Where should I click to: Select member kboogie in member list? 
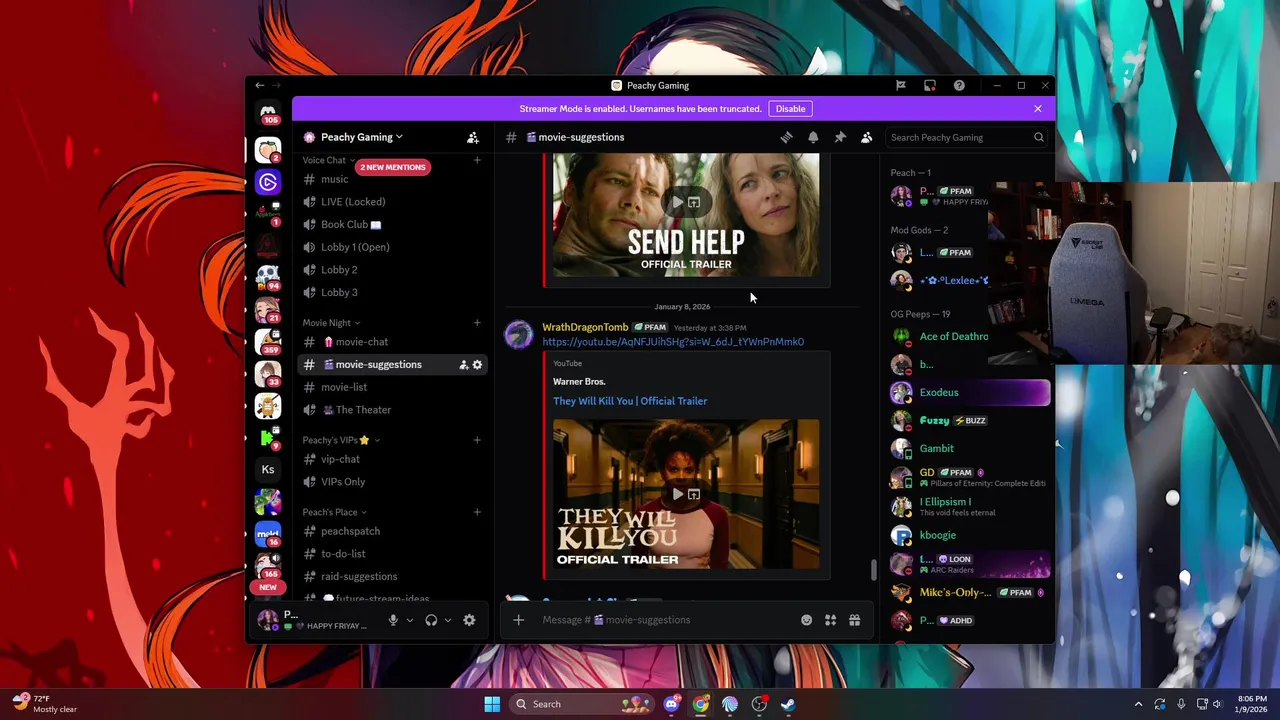[x=970, y=536]
